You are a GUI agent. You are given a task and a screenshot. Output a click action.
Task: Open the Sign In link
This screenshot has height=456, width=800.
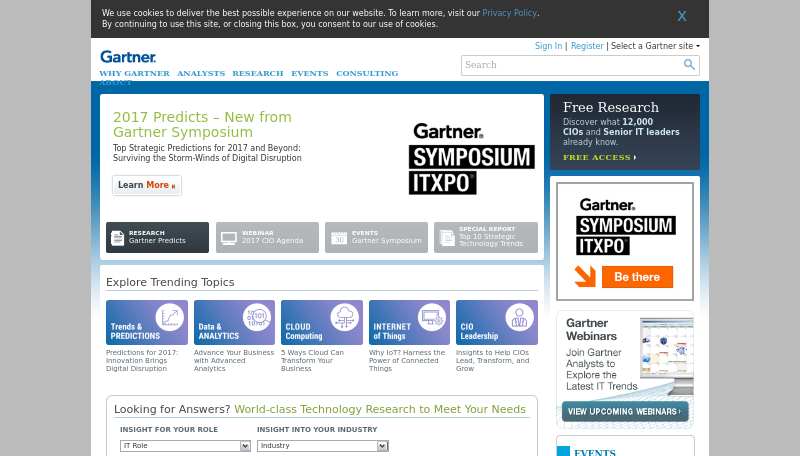coord(548,46)
